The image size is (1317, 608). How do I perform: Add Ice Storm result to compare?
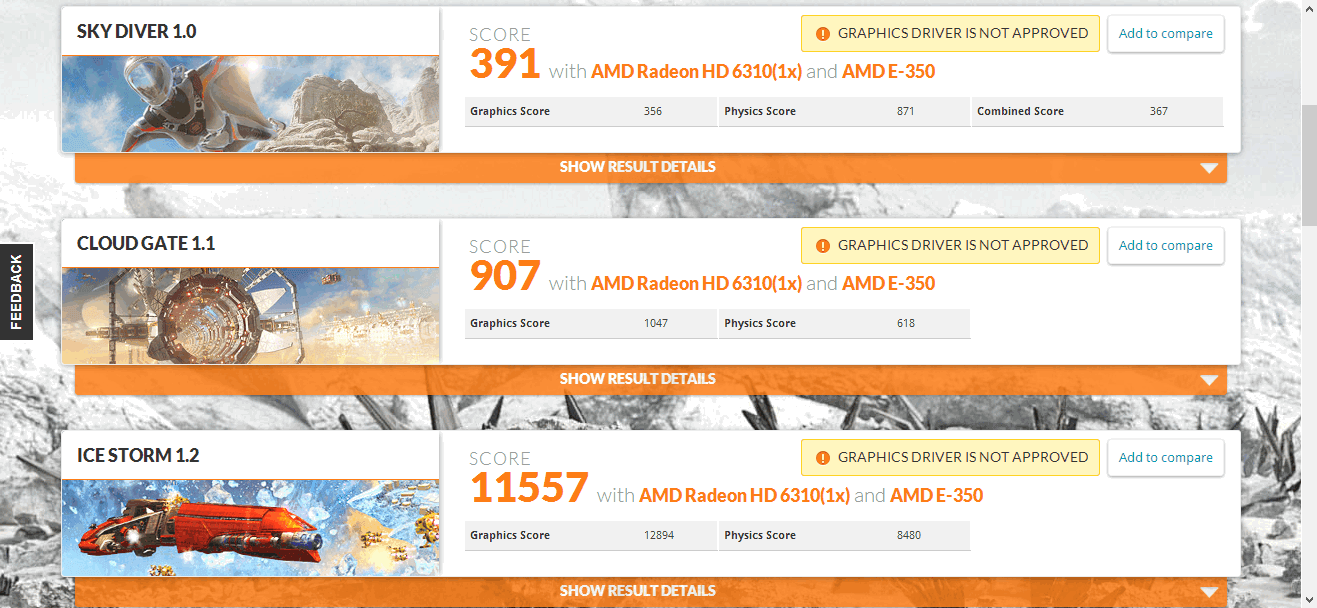(1165, 458)
